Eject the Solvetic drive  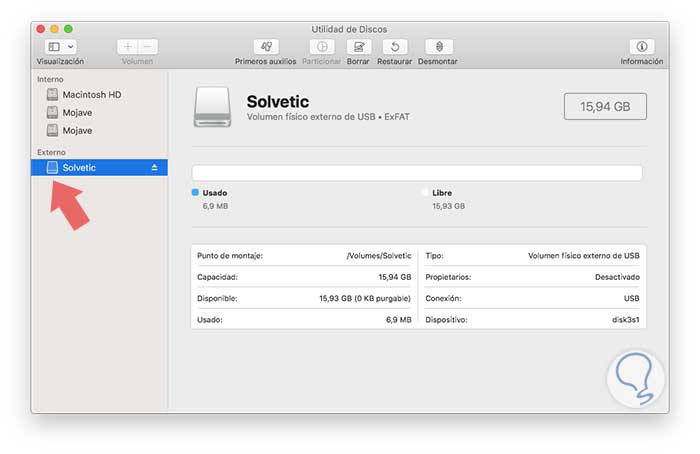coord(154,167)
